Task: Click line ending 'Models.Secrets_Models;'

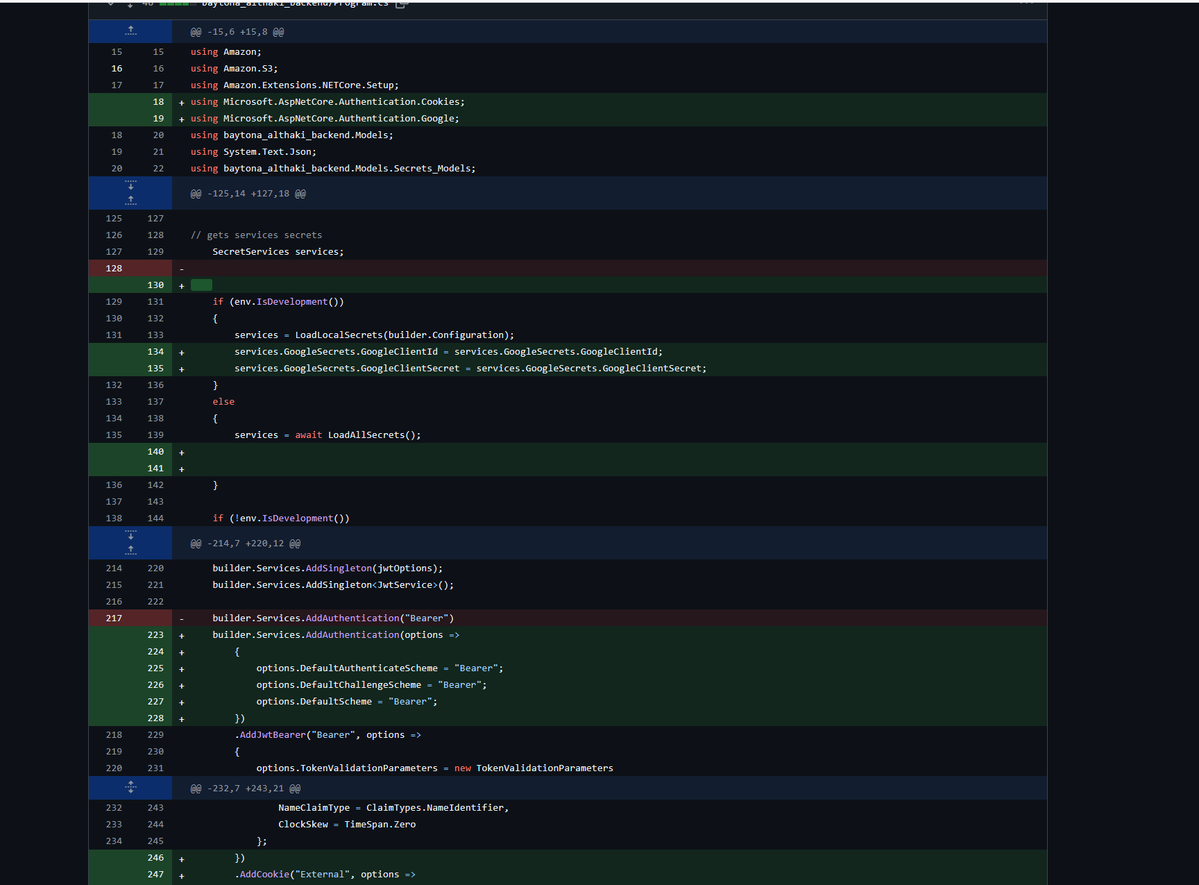Action: point(333,168)
